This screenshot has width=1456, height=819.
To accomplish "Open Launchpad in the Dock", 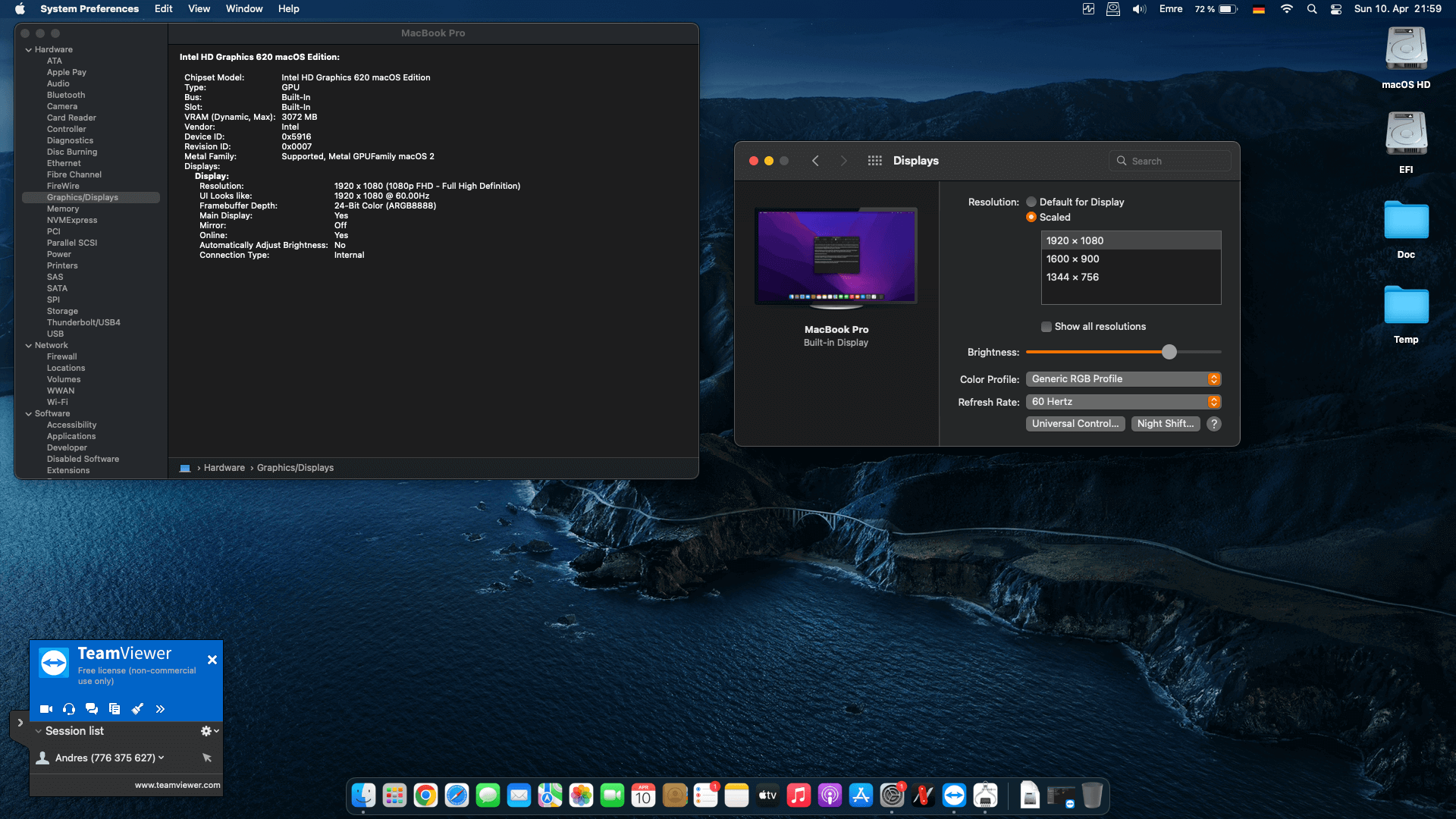I will click(394, 795).
